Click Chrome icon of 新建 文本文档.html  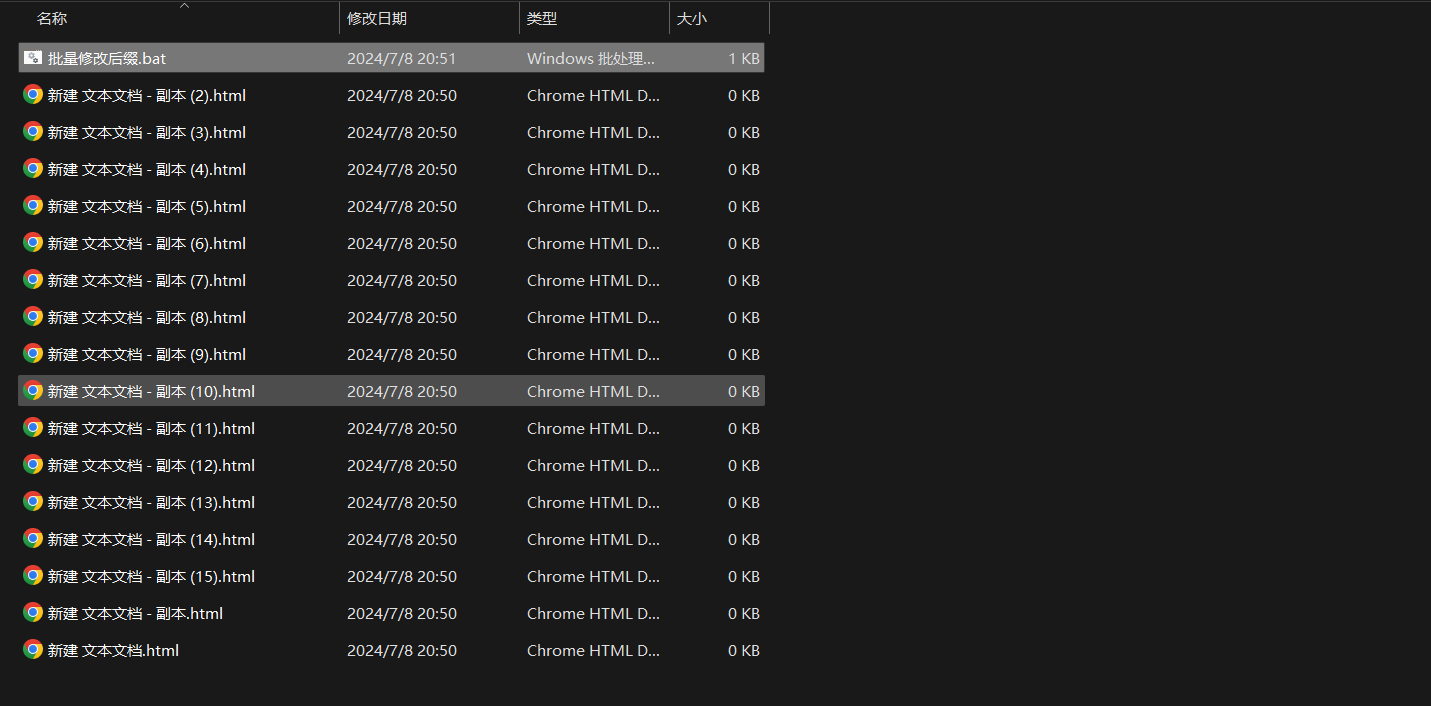point(33,650)
